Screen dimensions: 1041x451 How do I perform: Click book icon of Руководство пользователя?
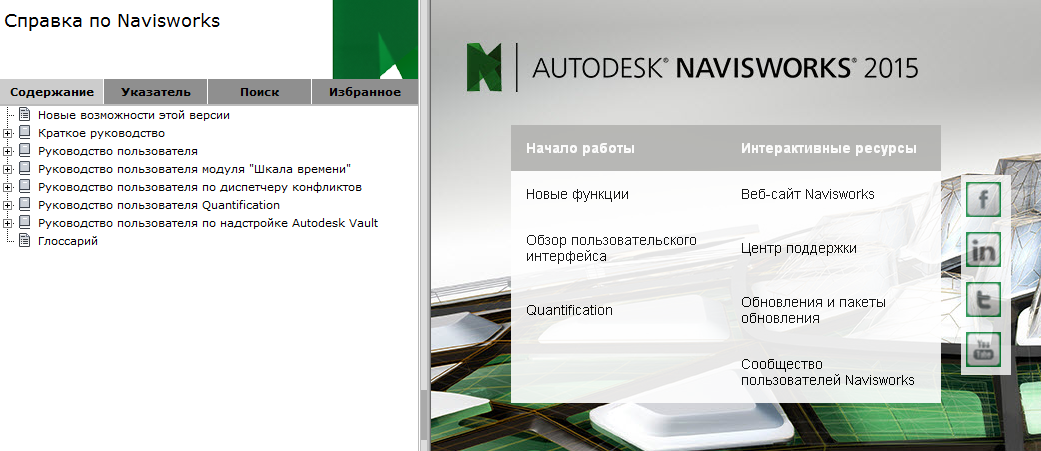pyautogui.click(x=25, y=150)
